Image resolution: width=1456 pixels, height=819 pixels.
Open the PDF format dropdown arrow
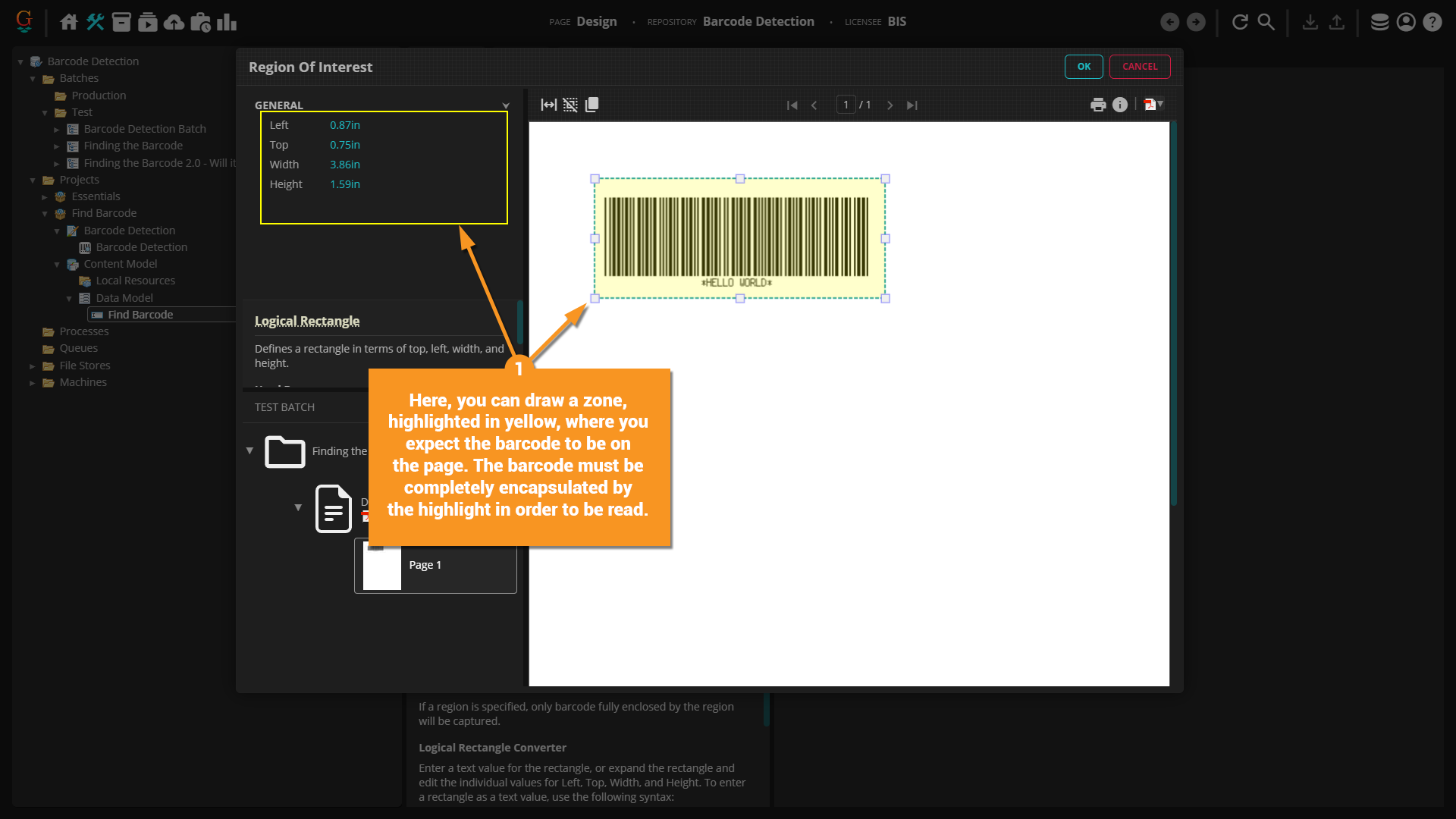click(1160, 104)
